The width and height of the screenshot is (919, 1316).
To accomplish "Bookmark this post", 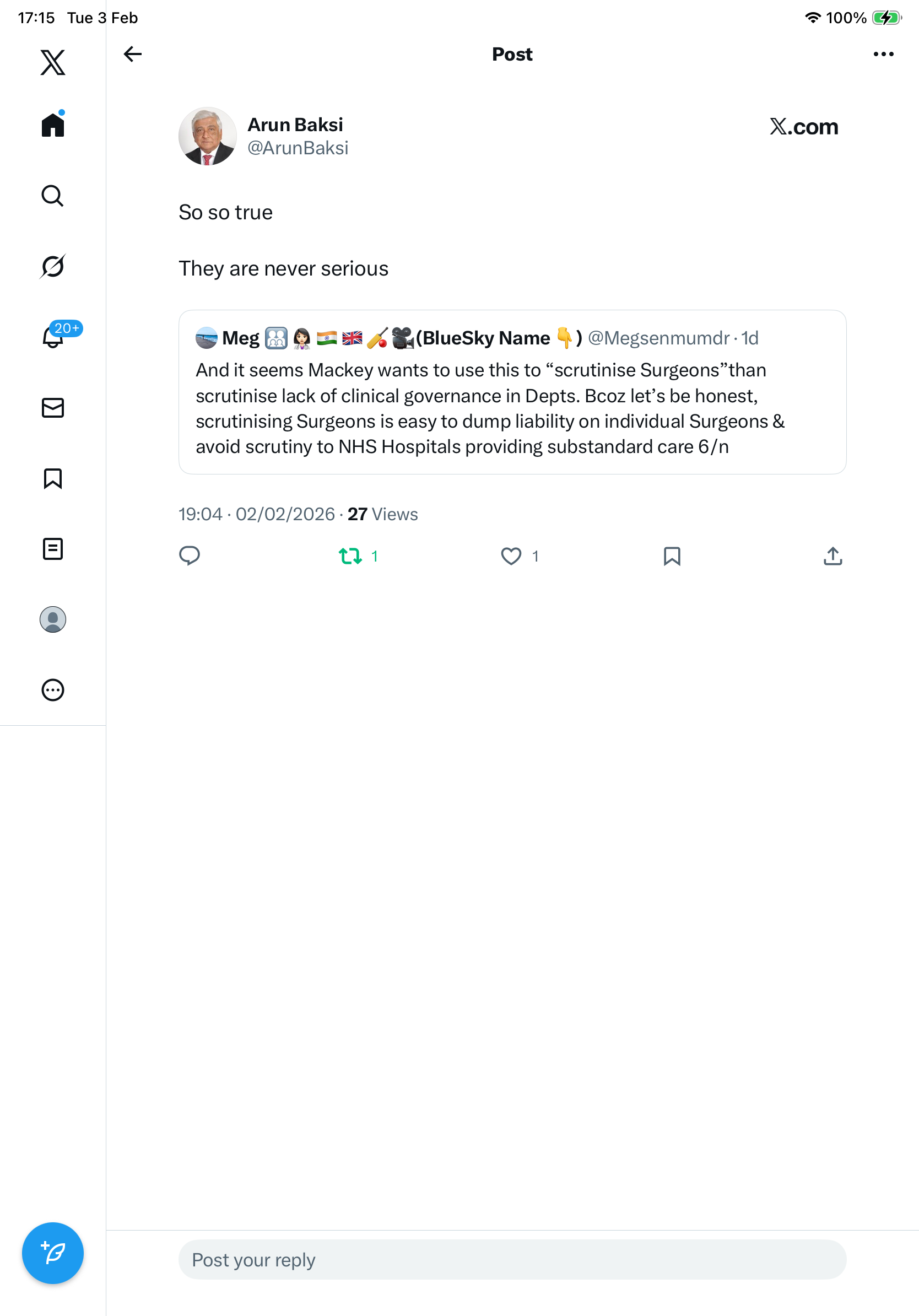I will [672, 556].
